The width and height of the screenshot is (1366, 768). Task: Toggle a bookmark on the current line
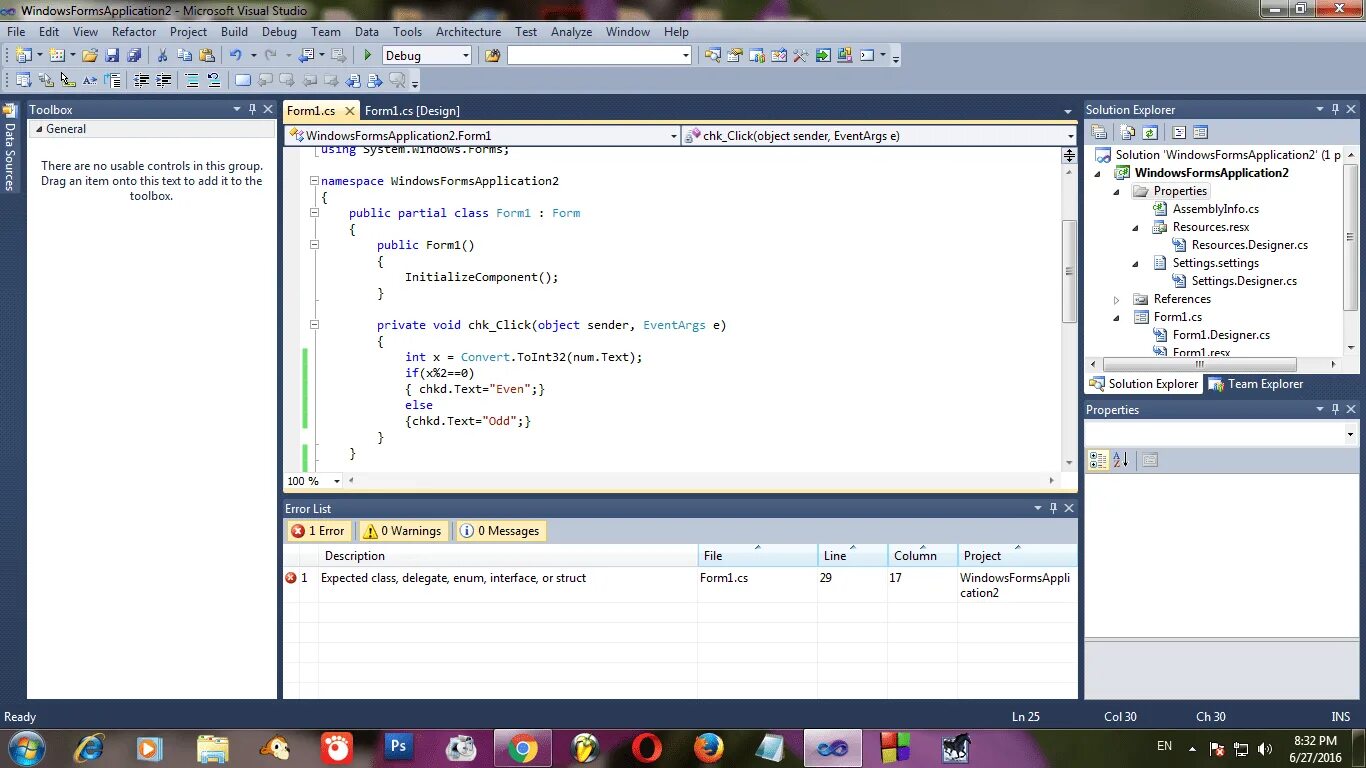[x=242, y=81]
